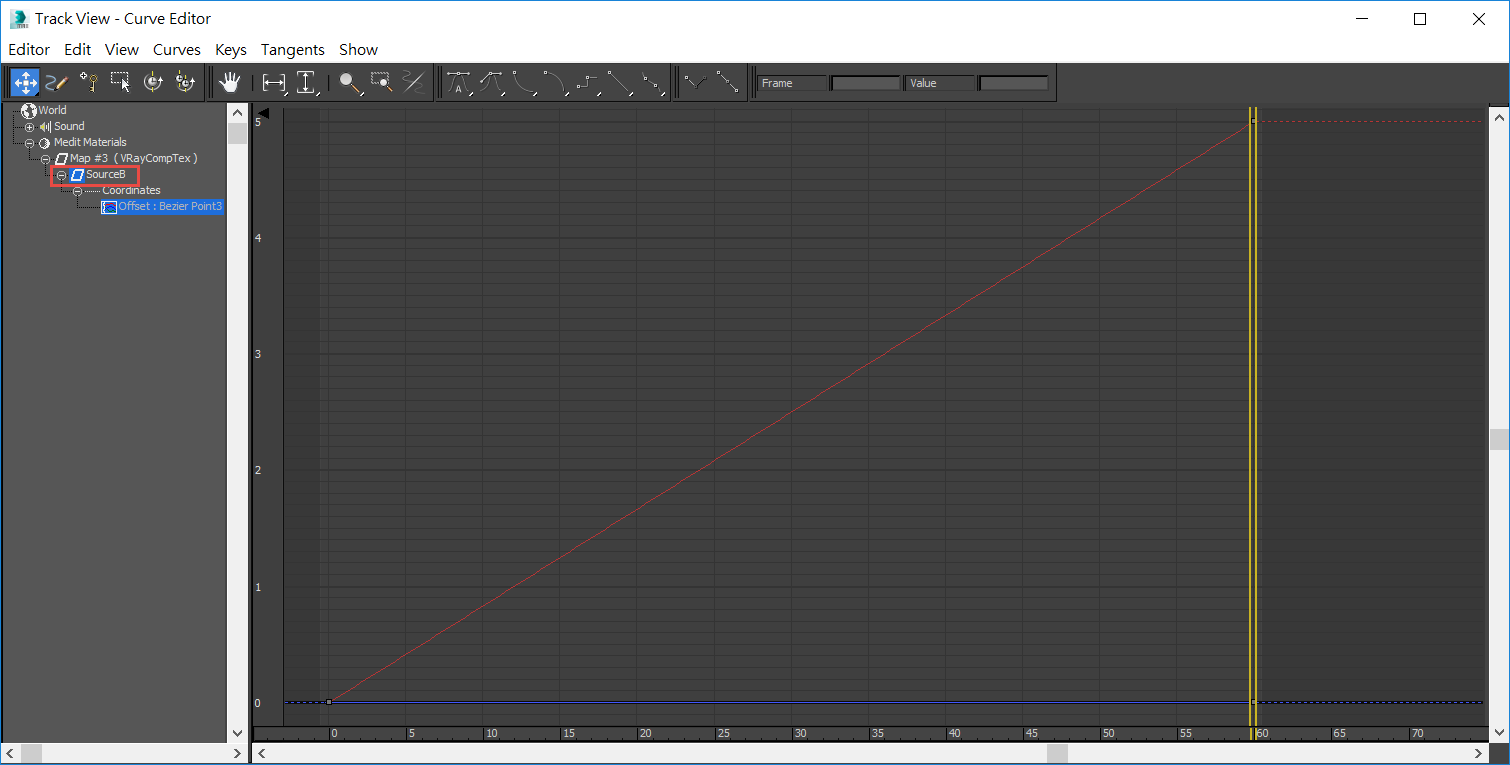Collapse the SourceB node

pyautogui.click(x=61, y=175)
